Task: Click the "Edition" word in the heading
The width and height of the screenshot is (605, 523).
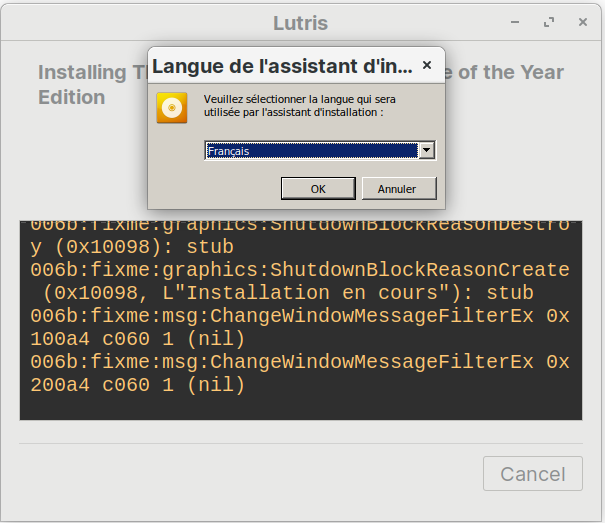Action: (x=72, y=97)
